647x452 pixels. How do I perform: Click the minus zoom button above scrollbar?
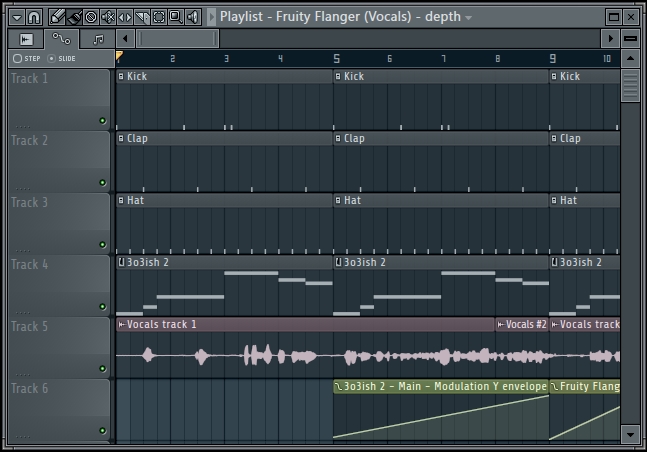coord(630,39)
